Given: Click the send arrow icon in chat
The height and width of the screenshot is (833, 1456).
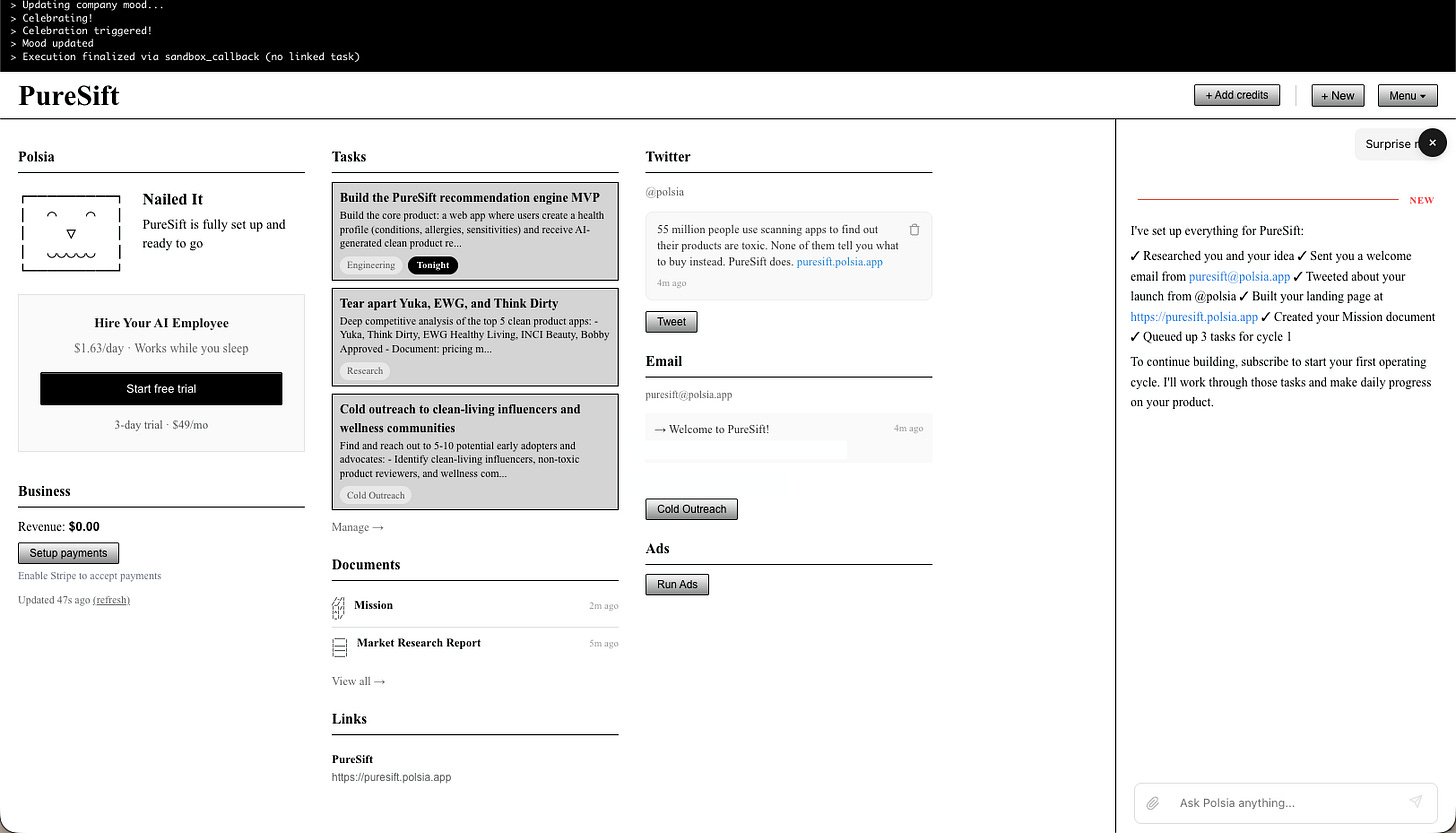Looking at the screenshot, I should coord(1415,801).
